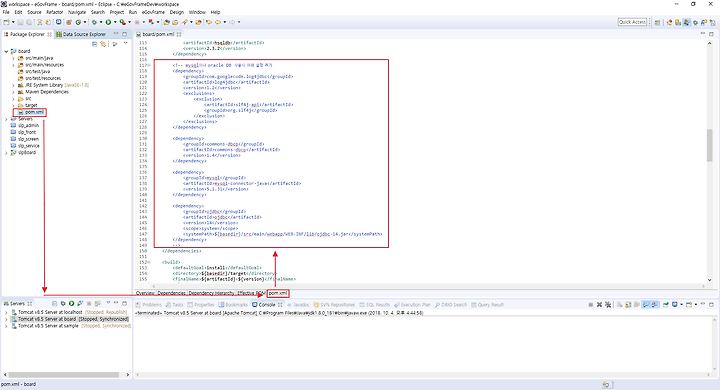Minimize the Package Explorer panel
This screenshot has width=720, height=390.
click(x=116, y=34)
